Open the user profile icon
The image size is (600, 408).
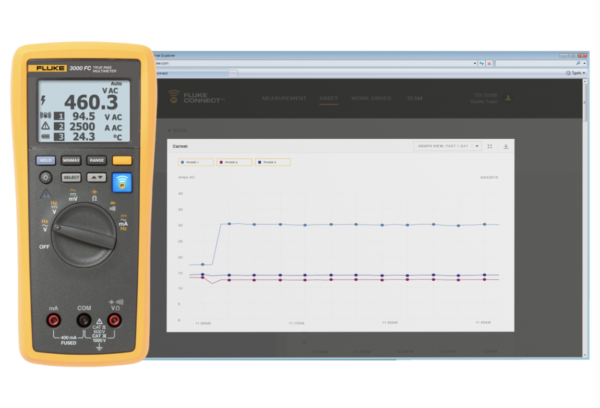tap(508, 98)
